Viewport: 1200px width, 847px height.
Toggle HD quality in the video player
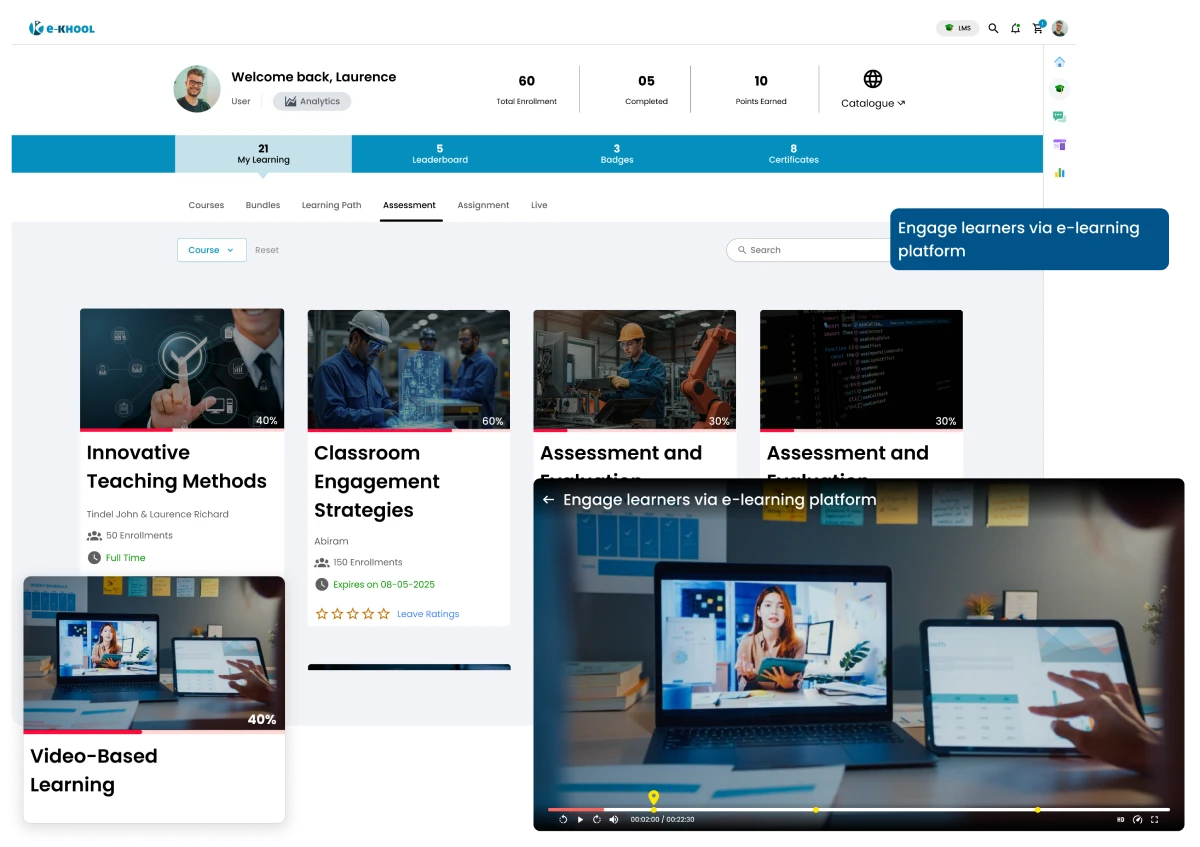1121,819
